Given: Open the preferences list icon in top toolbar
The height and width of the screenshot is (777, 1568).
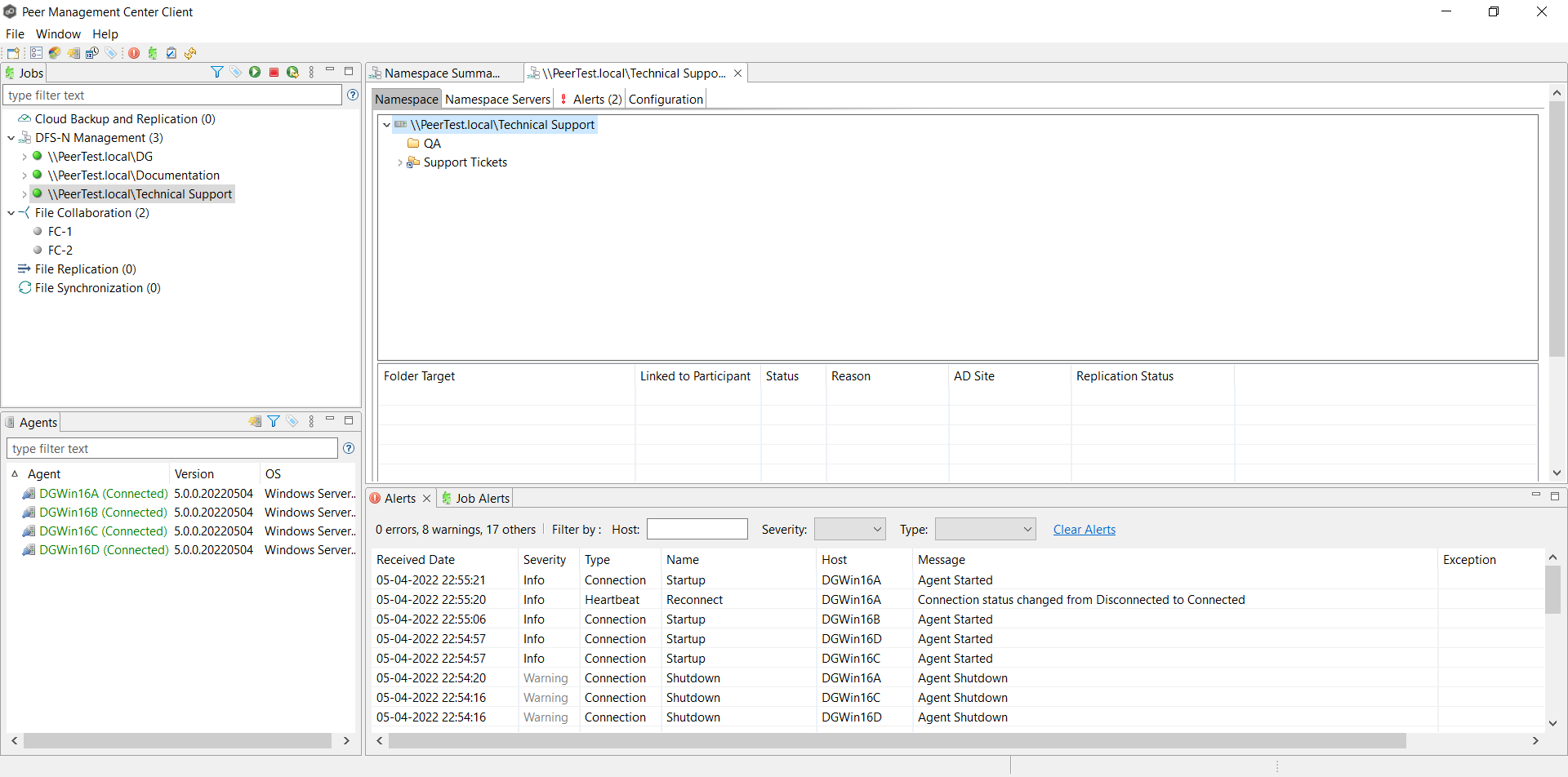Looking at the screenshot, I should (36, 53).
